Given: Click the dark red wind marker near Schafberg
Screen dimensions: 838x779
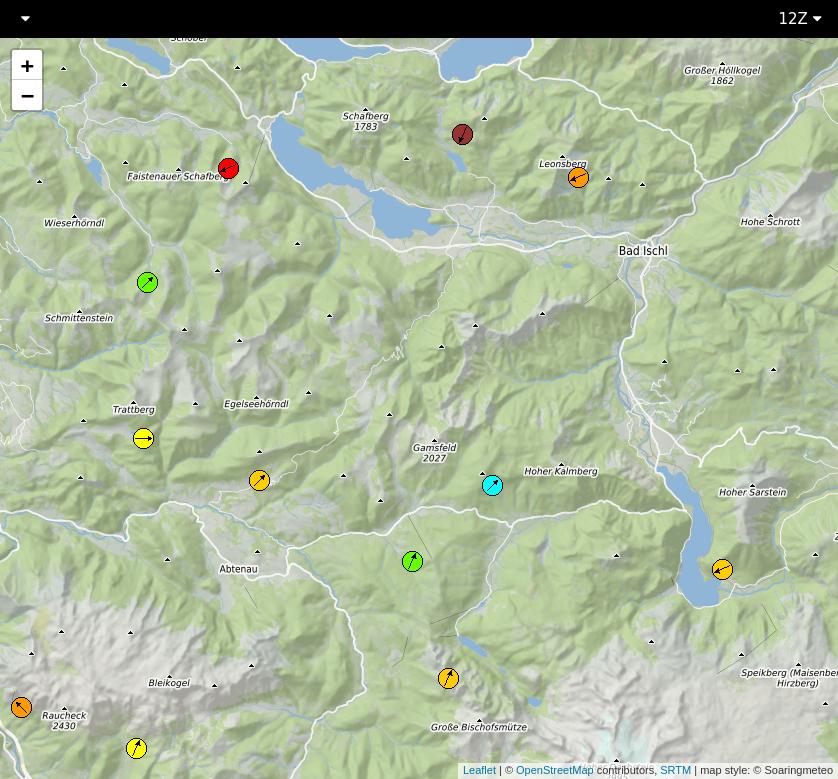Looking at the screenshot, I should pyautogui.click(x=461, y=133).
